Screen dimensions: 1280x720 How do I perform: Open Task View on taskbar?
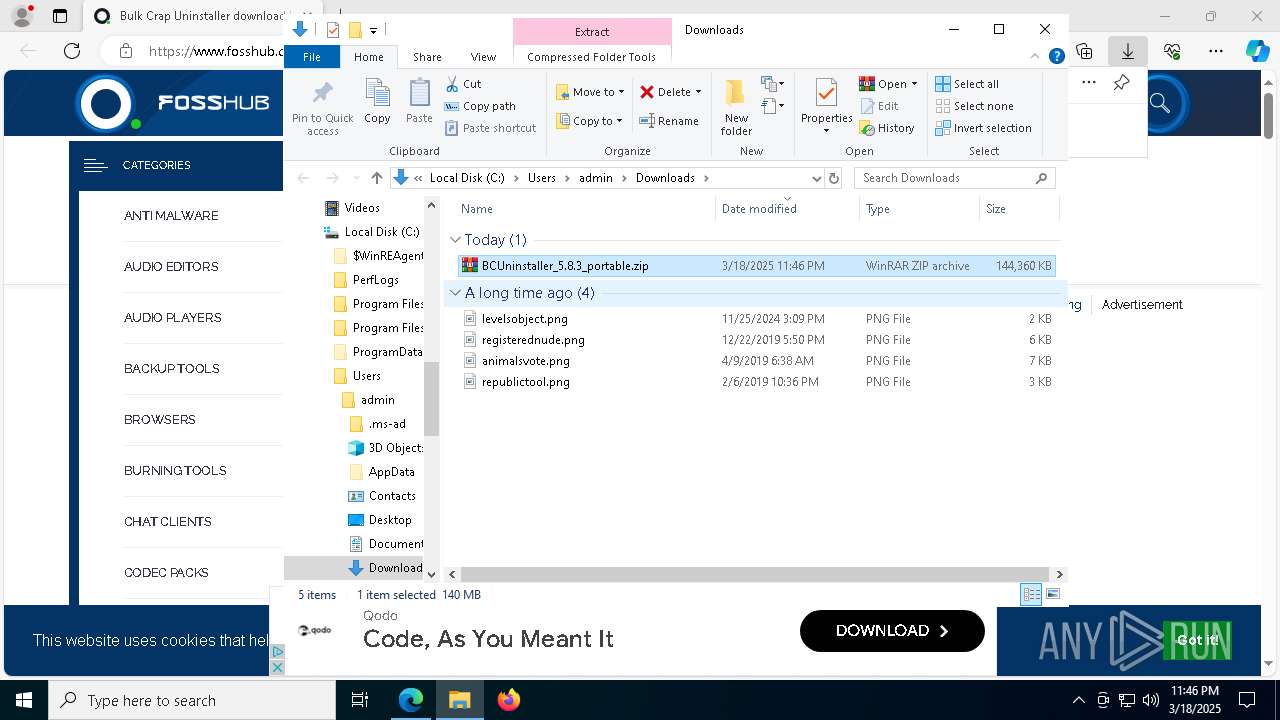pos(360,700)
